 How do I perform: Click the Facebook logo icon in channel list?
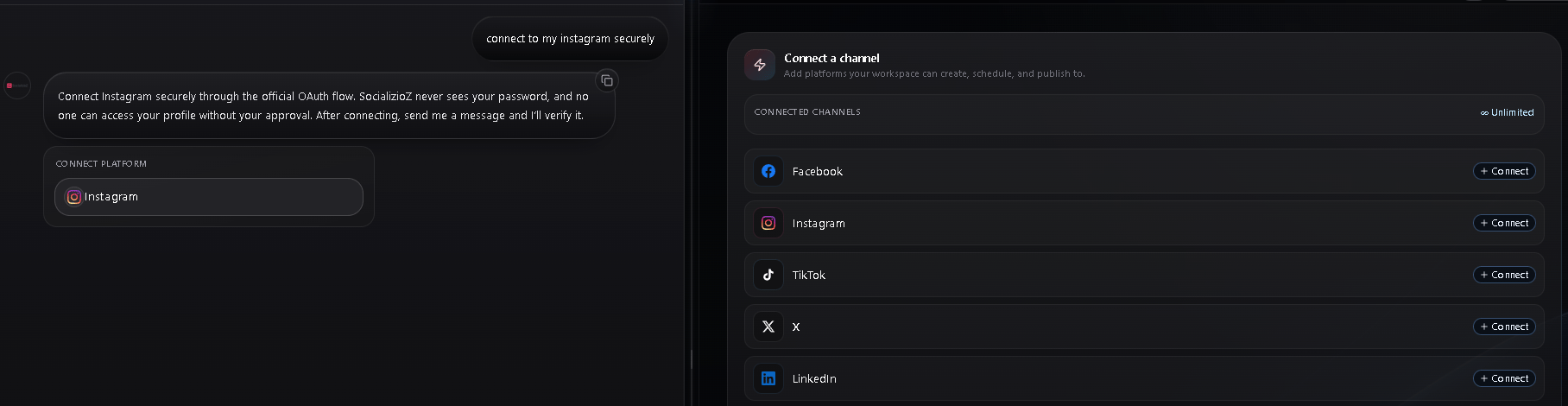(x=768, y=171)
